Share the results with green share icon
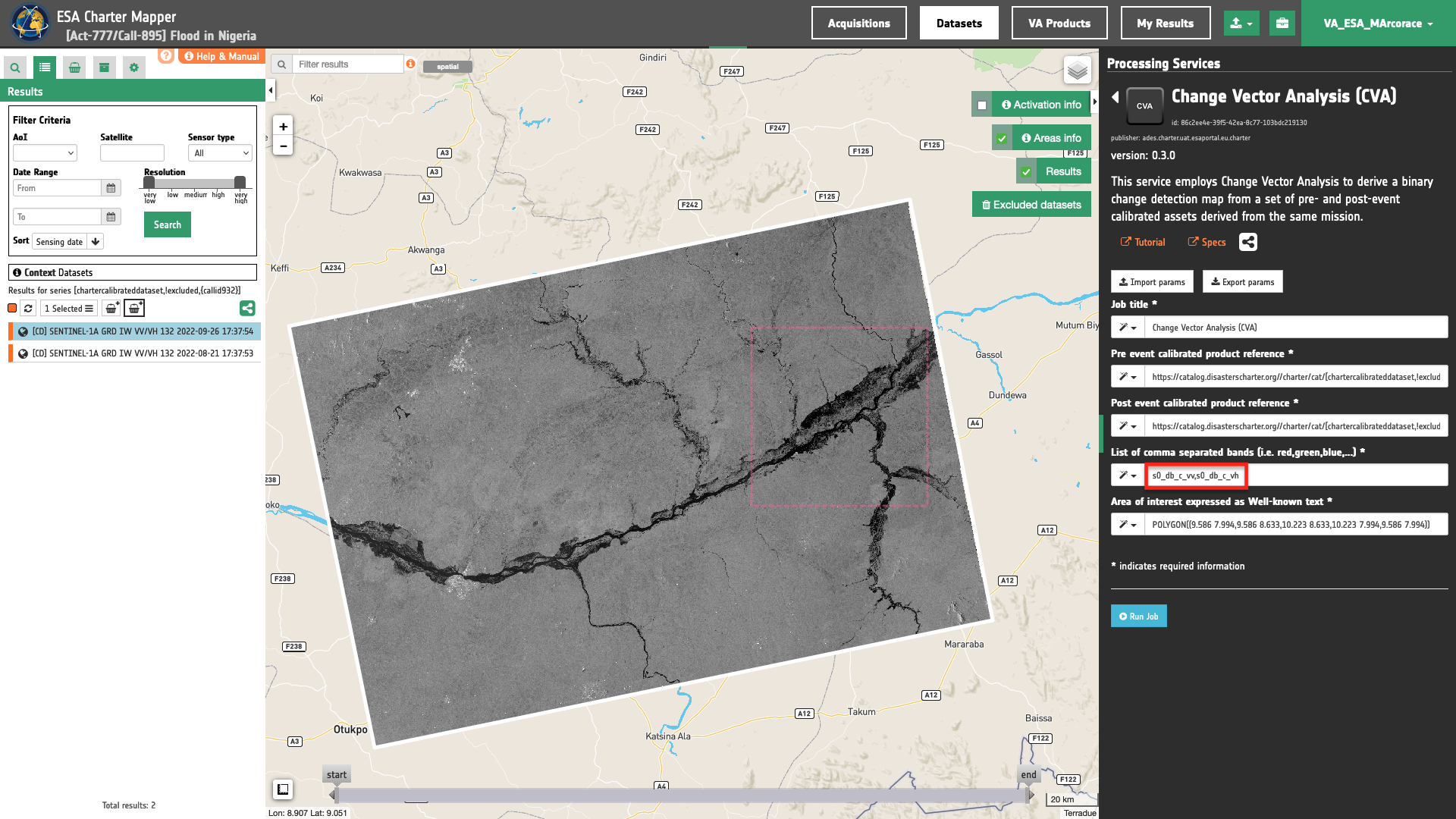This screenshot has height=819, width=1456. [x=247, y=309]
